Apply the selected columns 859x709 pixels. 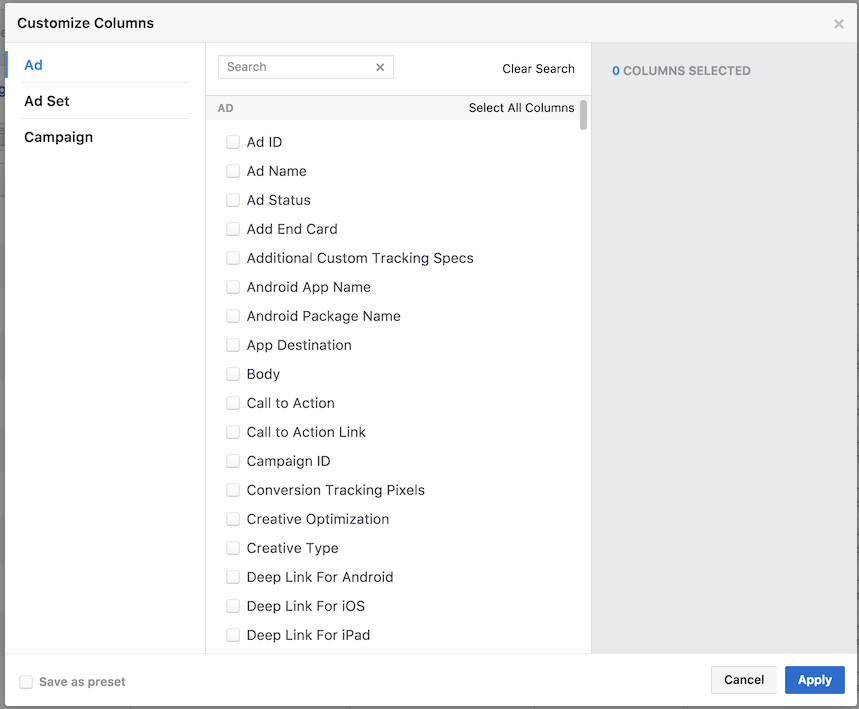click(814, 680)
